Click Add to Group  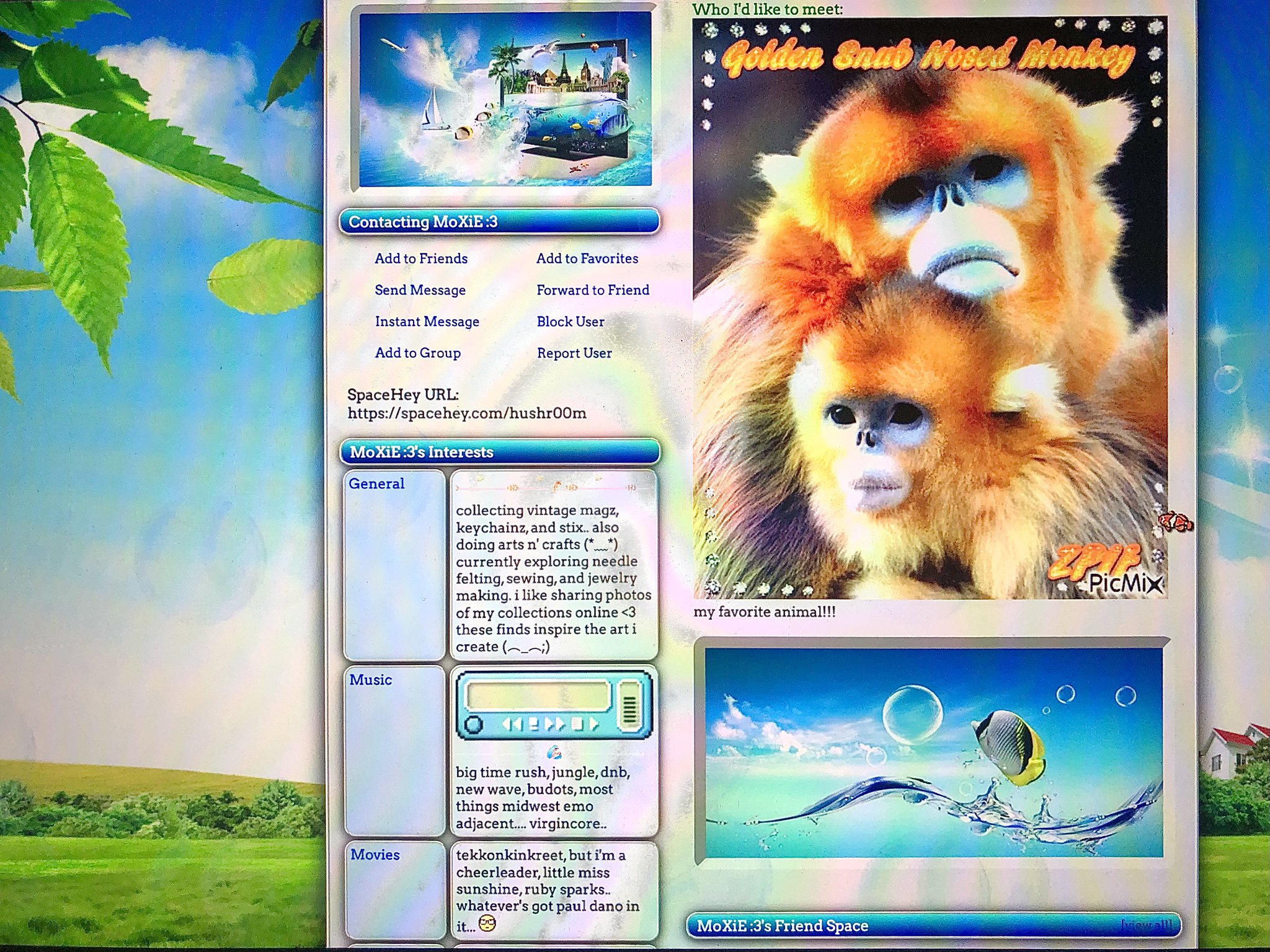[417, 353]
